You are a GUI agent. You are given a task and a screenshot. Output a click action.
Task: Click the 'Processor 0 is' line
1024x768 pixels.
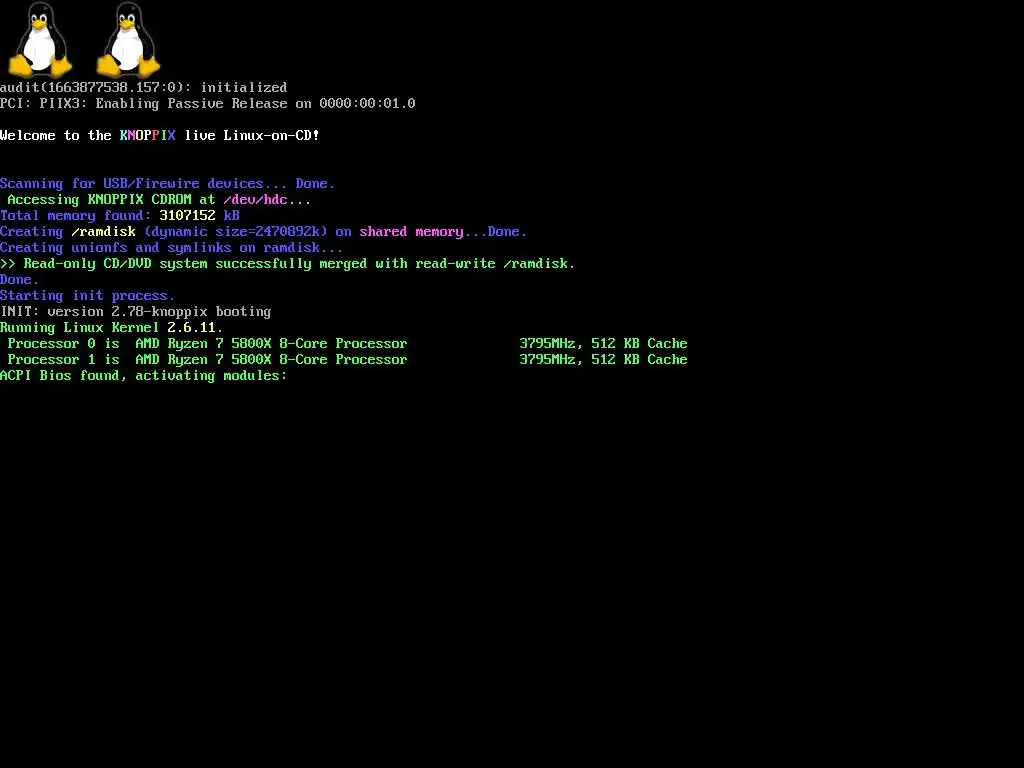point(347,344)
